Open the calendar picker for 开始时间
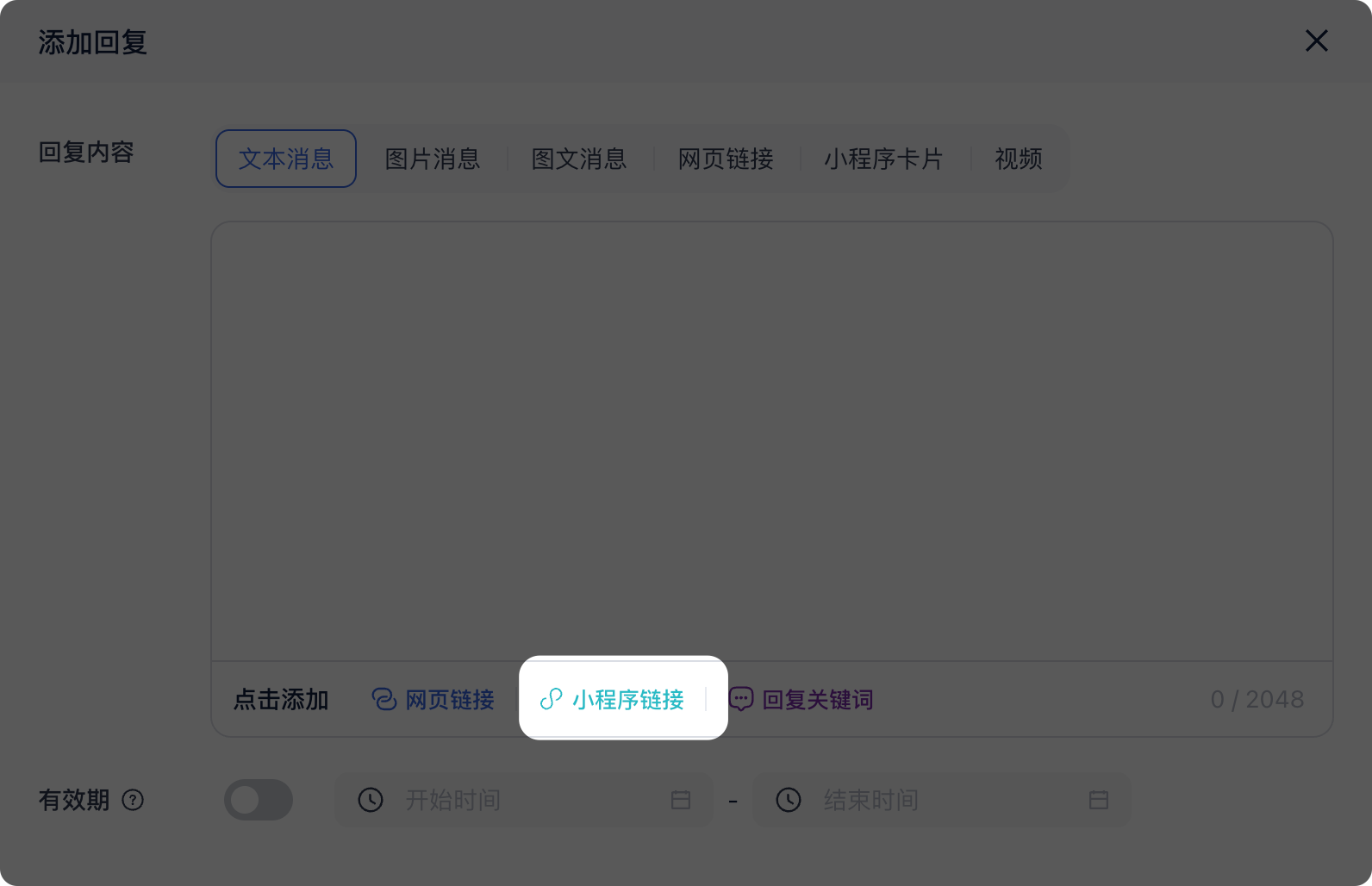This screenshot has height=886, width=1372. (x=681, y=800)
